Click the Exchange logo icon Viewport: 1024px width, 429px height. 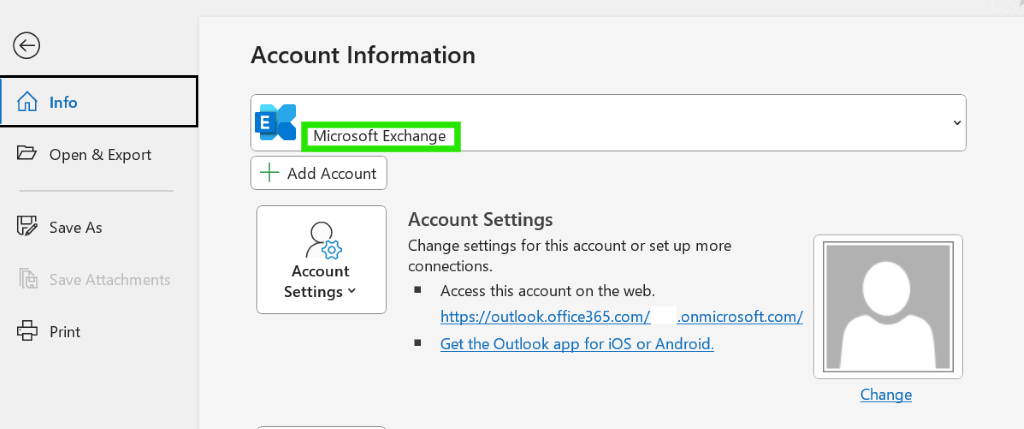[x=276, y=122]
